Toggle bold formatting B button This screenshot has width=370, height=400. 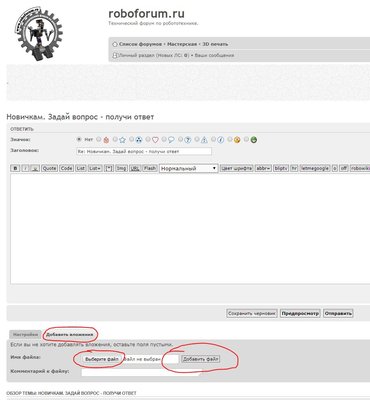[15, 168]
